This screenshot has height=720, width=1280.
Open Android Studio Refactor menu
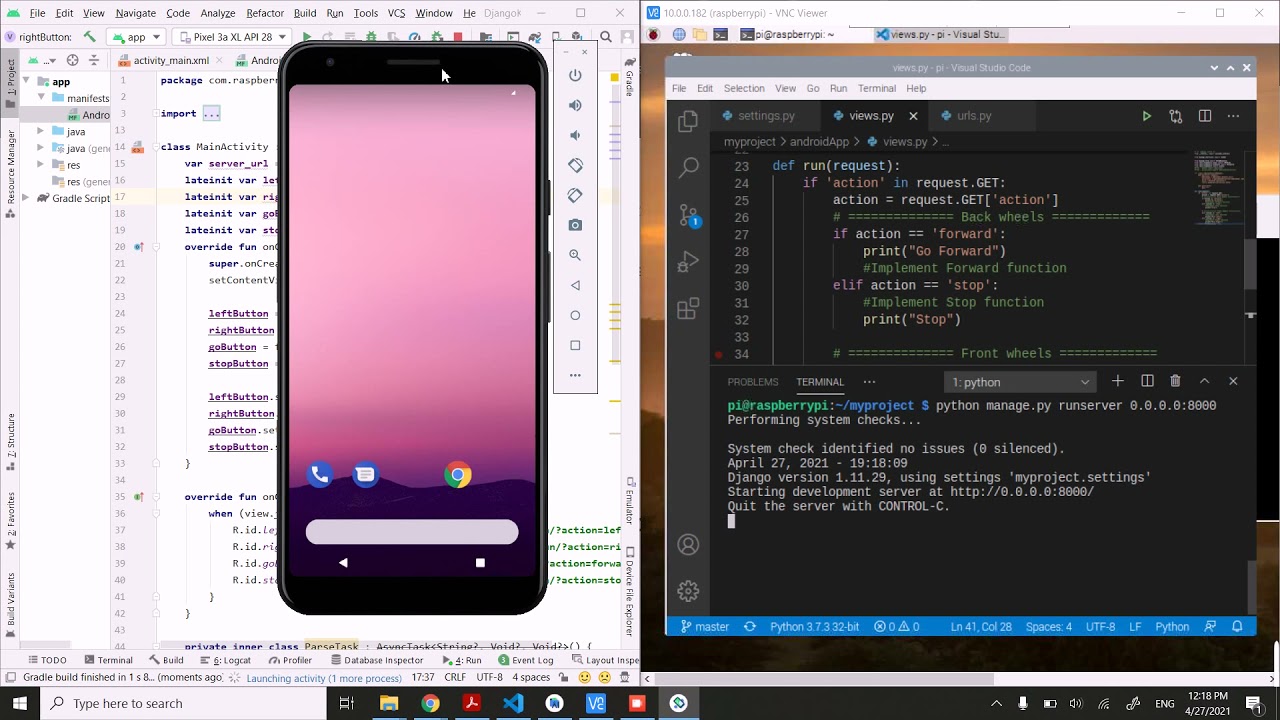[265, 13]
